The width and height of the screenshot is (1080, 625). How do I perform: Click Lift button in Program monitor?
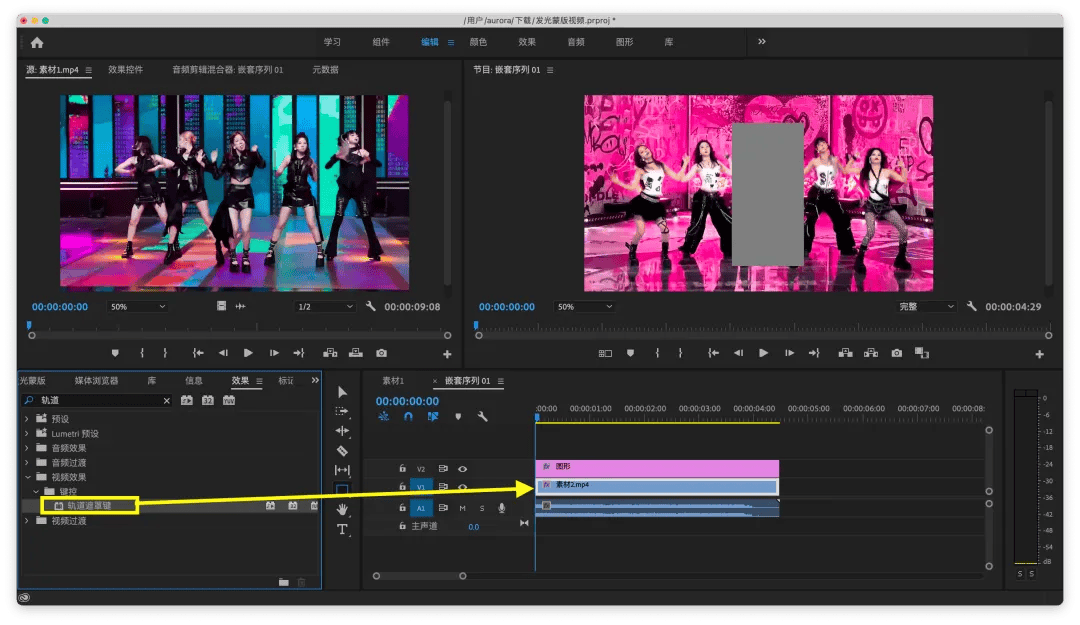coord(845,353)
